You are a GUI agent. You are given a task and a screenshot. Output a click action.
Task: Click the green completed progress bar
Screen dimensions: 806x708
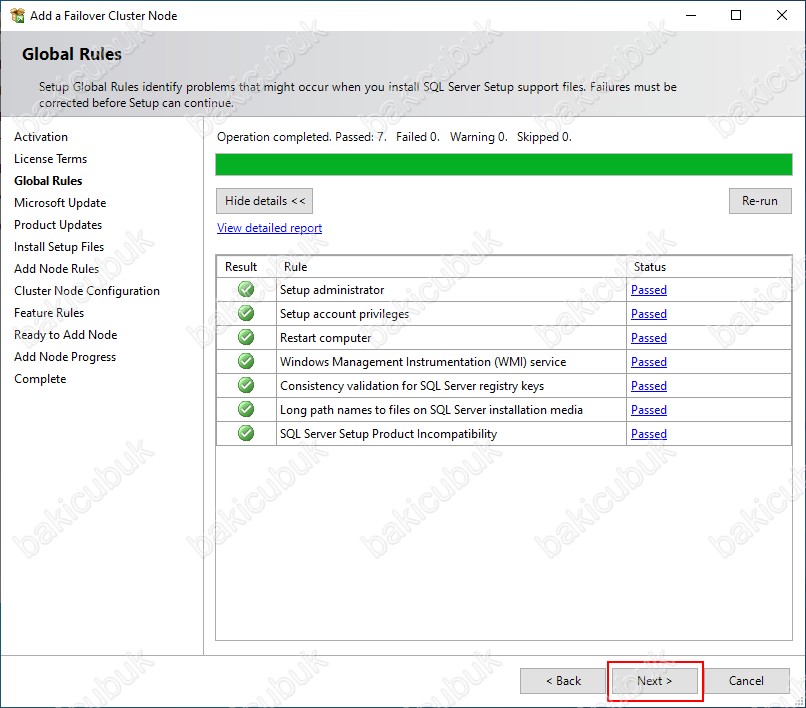504,165
